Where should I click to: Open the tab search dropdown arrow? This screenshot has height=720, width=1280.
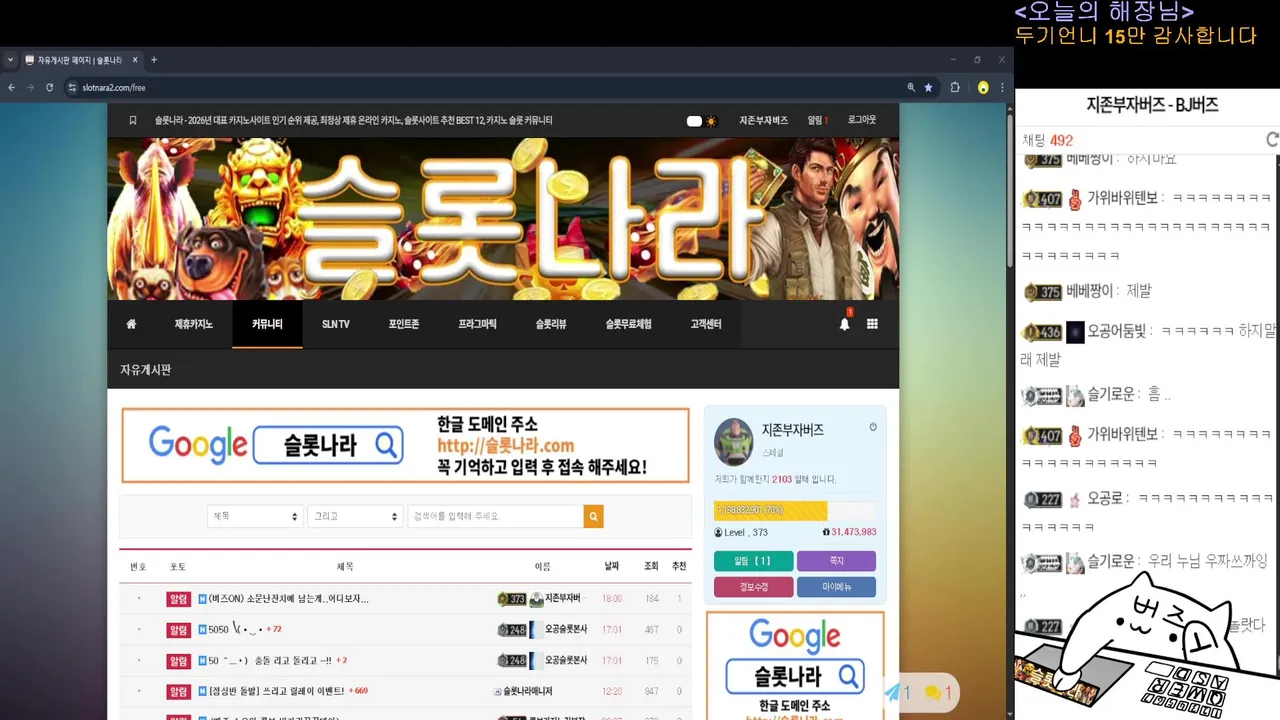[10, 60]
